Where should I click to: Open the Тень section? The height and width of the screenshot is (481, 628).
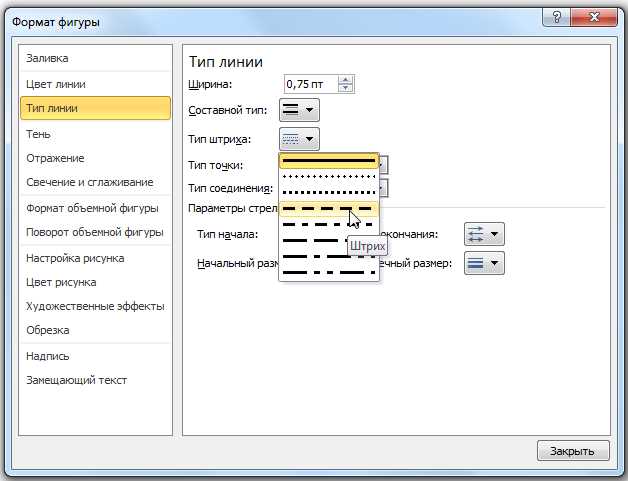95,134
